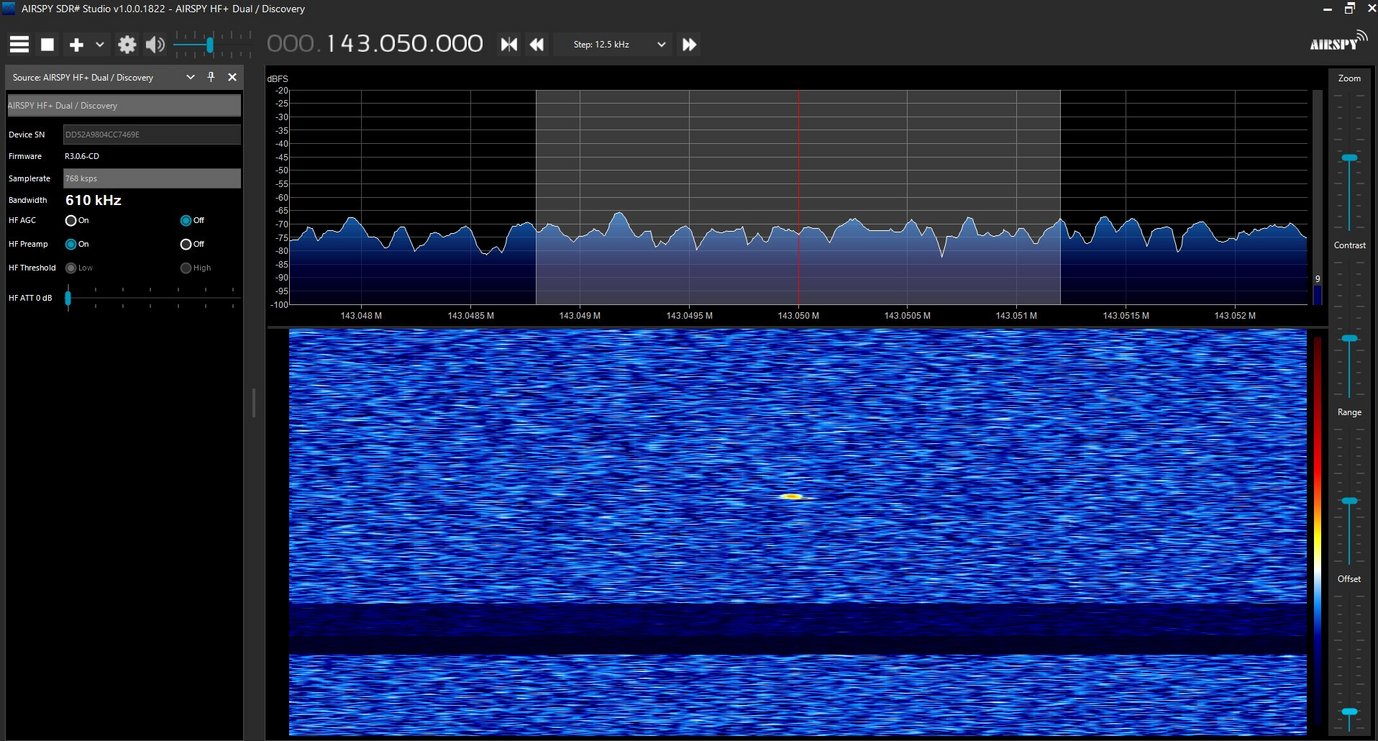The width and height of the screenshot is (1378, 741).
Task: Open the Samplerate 768 ksps selector
Action: point(152,178)
